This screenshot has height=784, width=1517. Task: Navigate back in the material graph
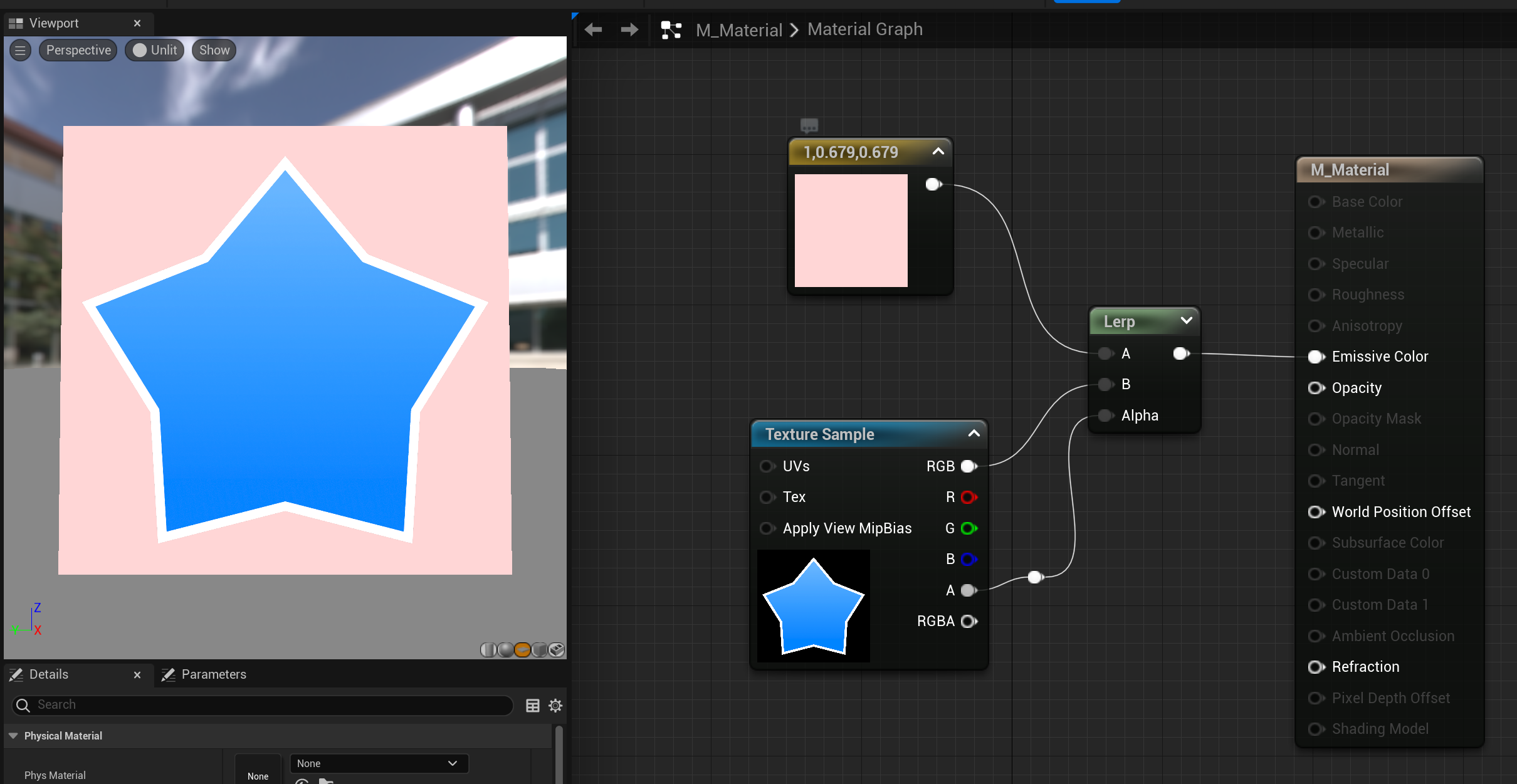click(x=593, y=29)
